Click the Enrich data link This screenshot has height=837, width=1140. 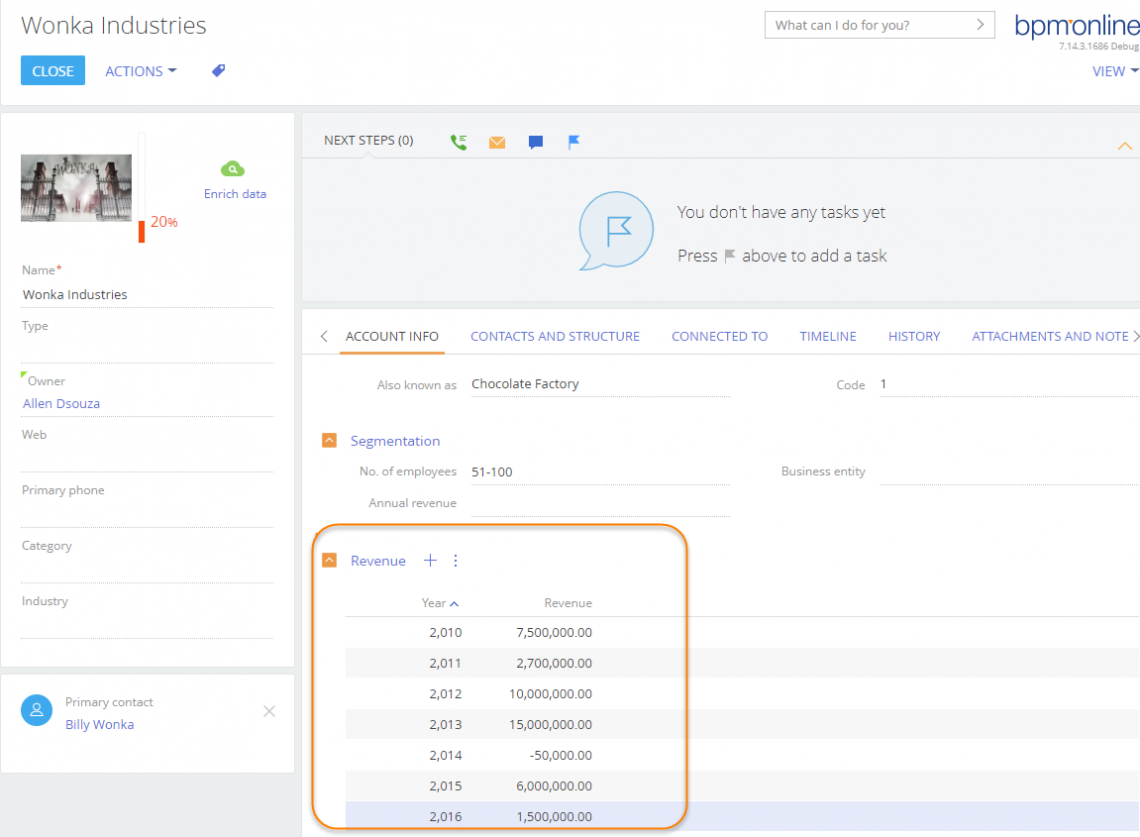click(235, 194)
